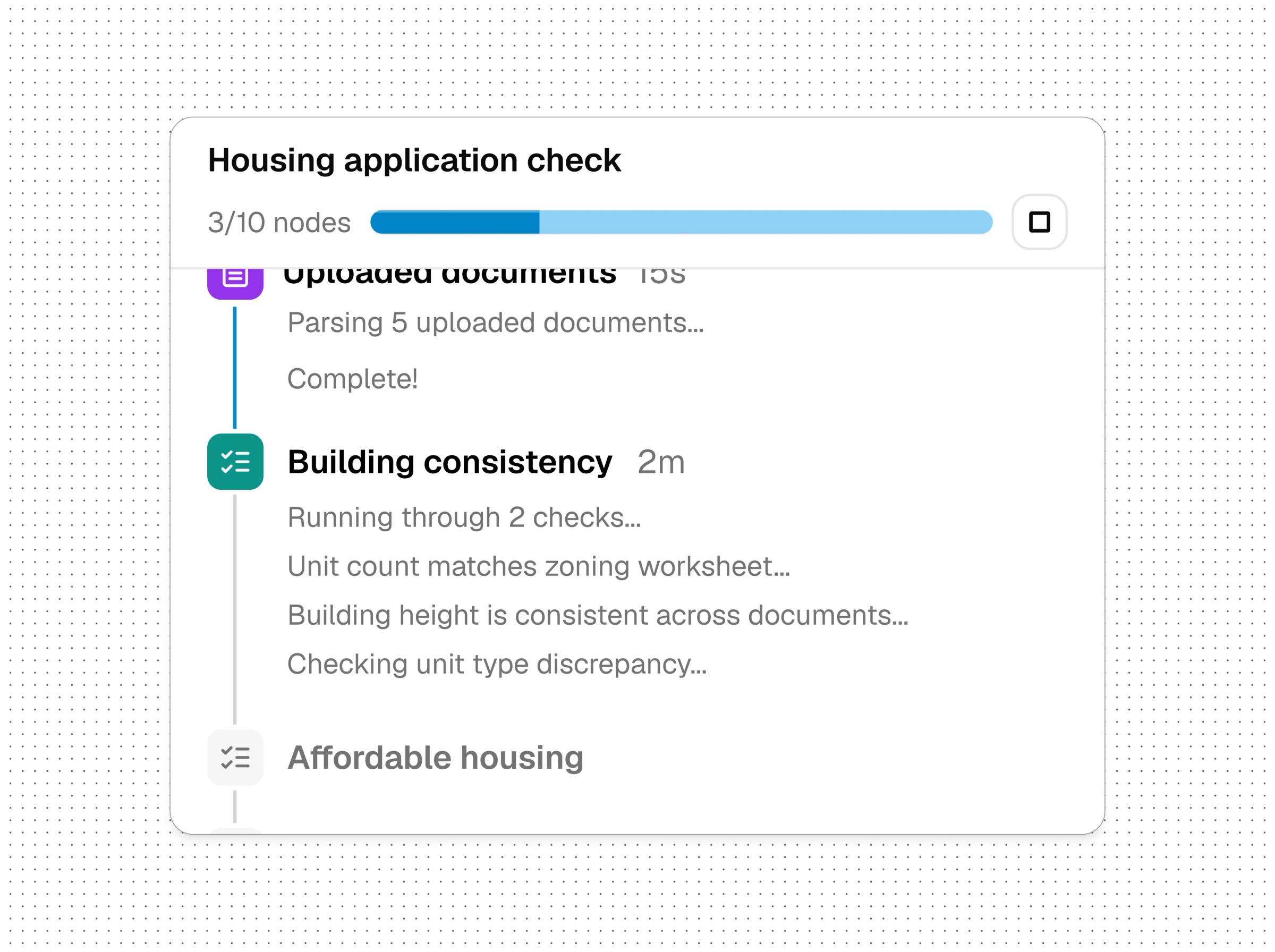Click the purple Uploaded documents node icon
The width and height of the screenshot is (1275, 952).
pyautogui.click(x=235, y=284)
